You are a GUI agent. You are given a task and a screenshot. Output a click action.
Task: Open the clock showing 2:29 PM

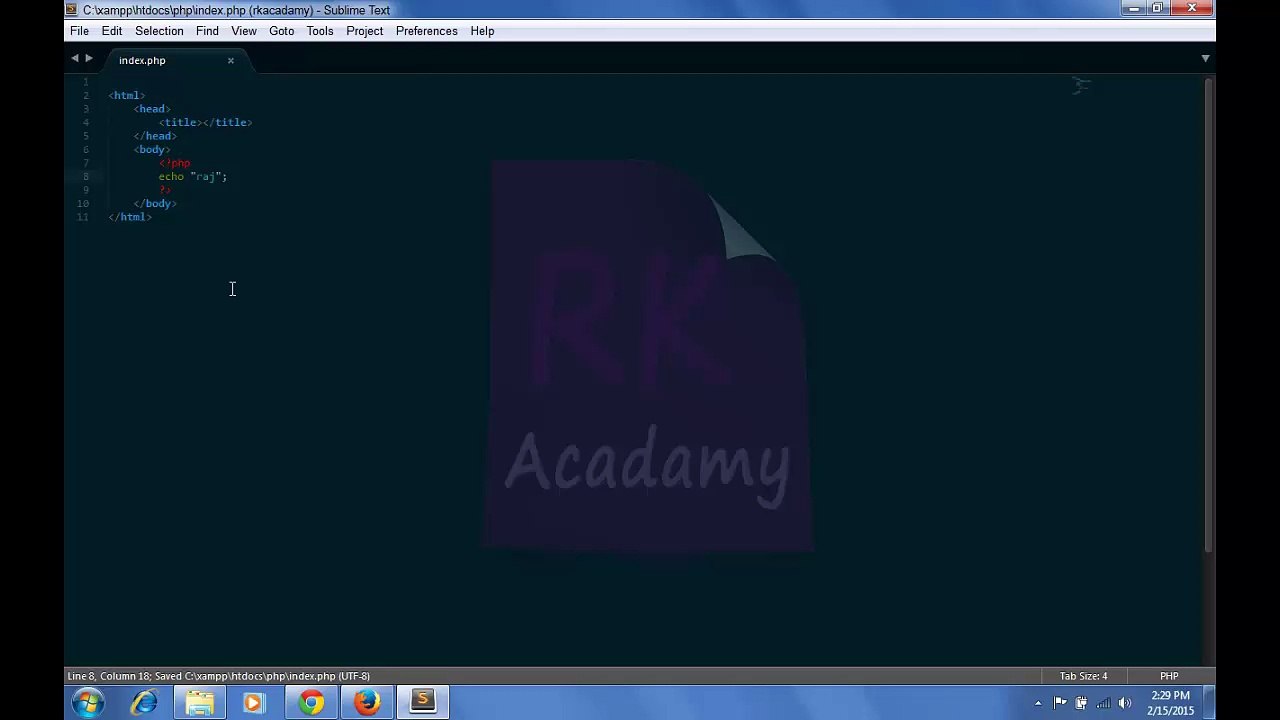[x=1170, y=703]
